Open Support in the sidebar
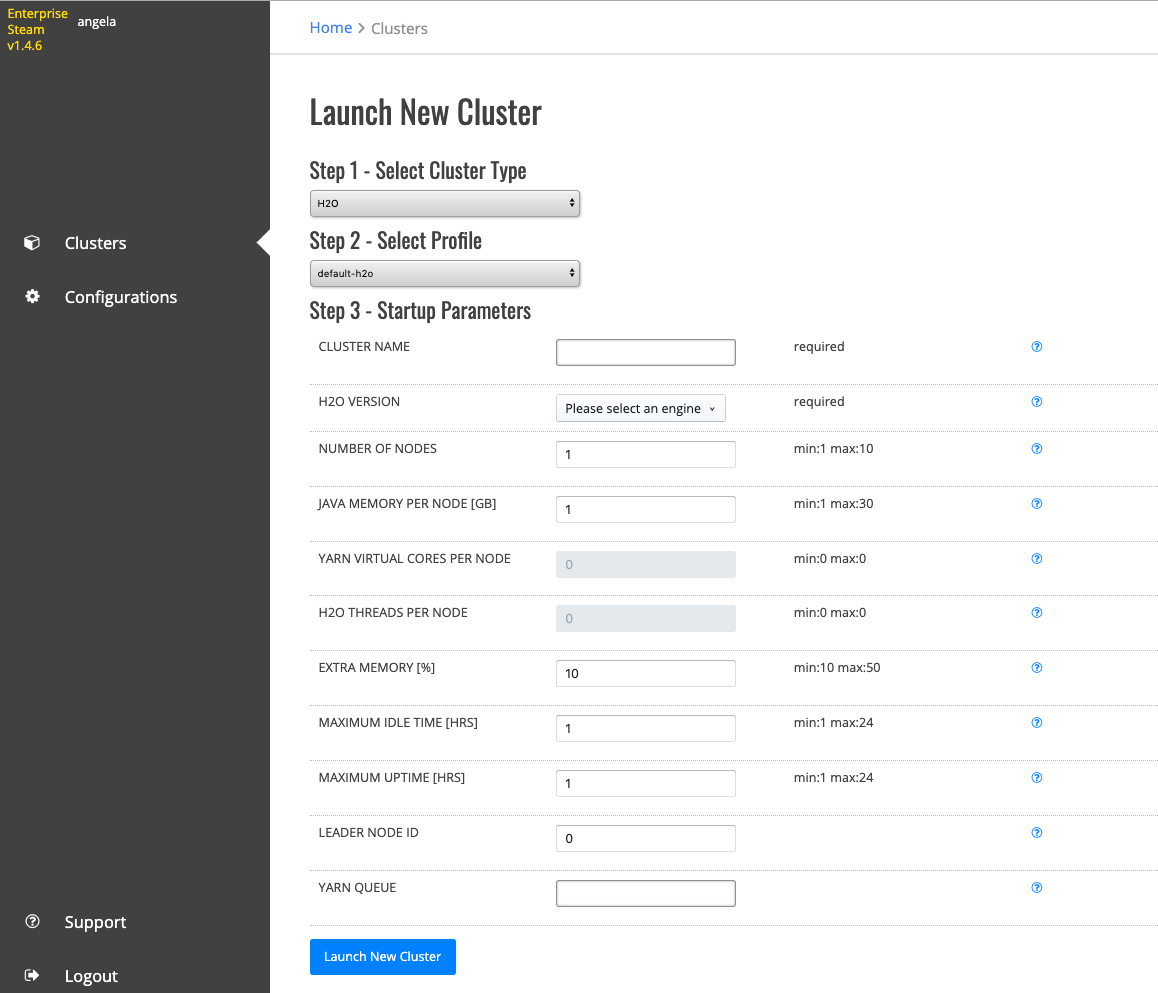The height and width of the screenshot is (993, 1158). click(x=95, y=922)
